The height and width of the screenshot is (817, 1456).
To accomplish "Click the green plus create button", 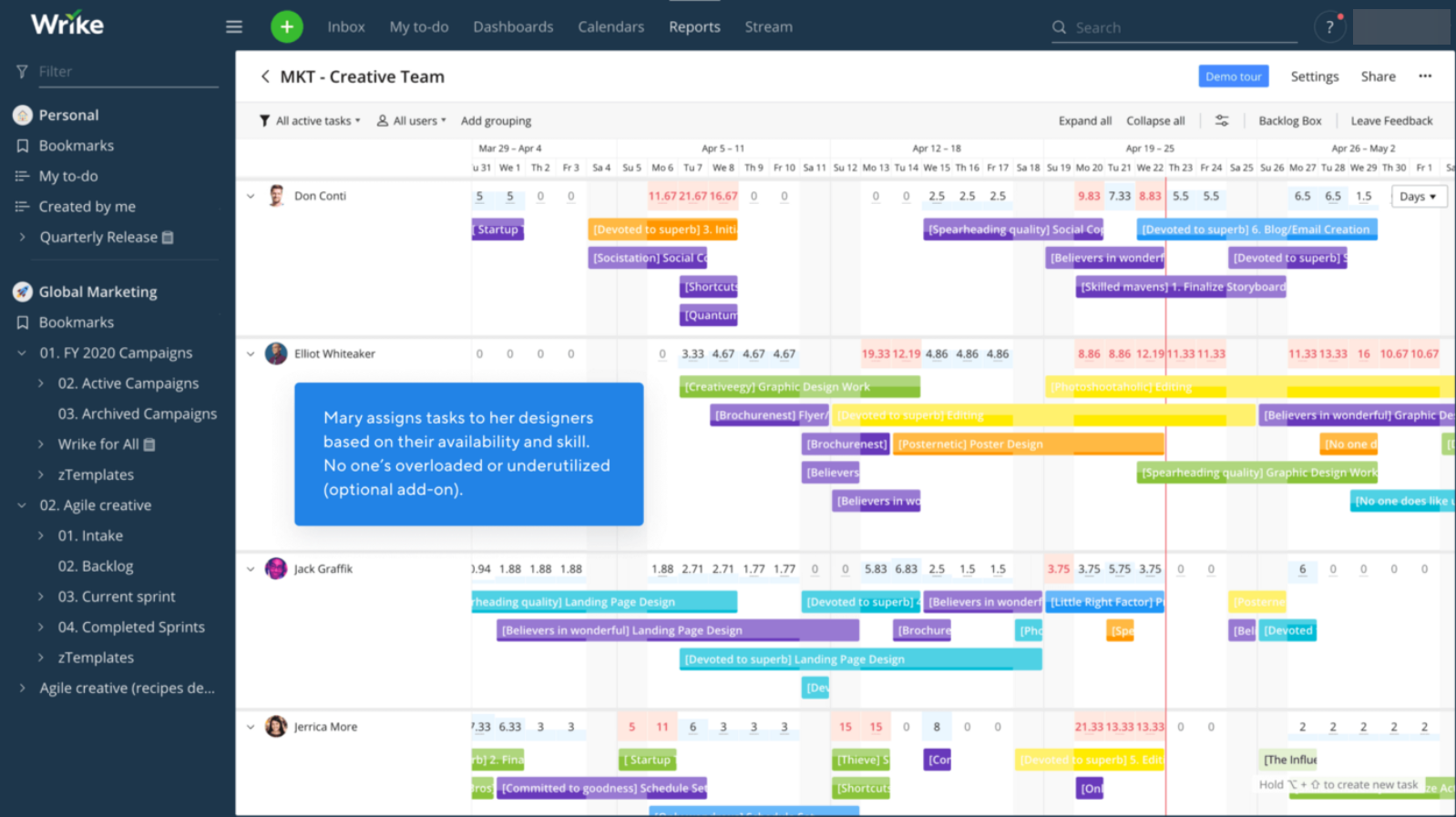I will coord(287,27).
